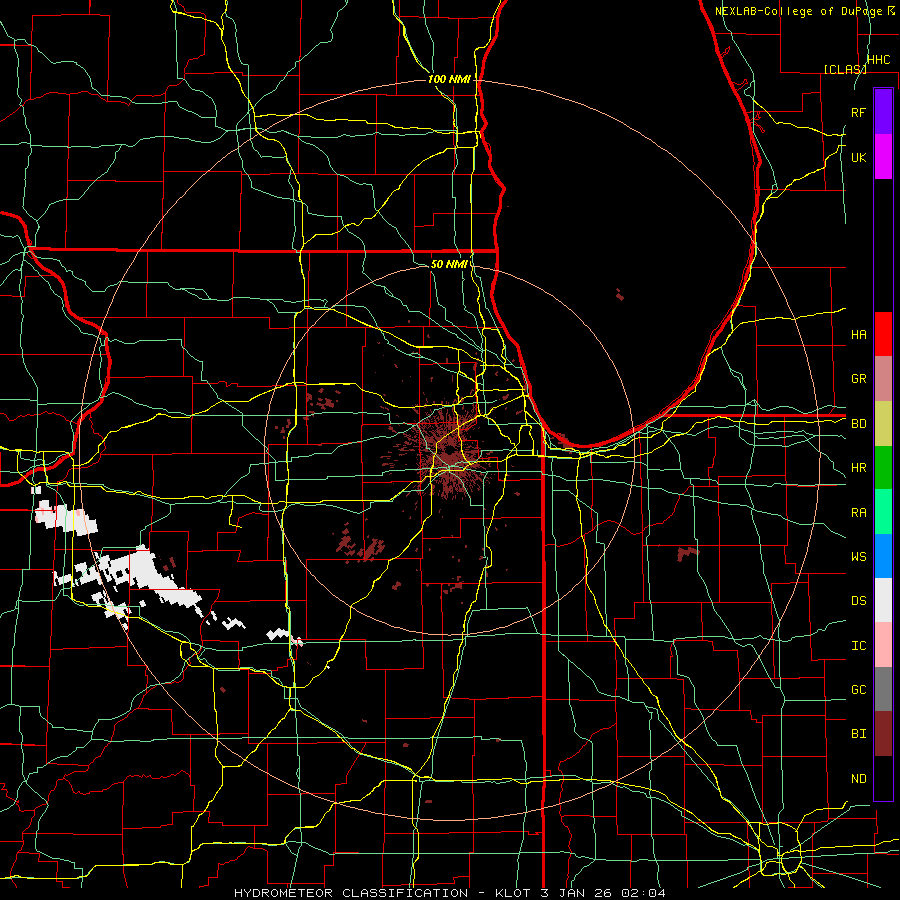Click the GC legend label
This screenshot has width=900, height=900.
859,690
